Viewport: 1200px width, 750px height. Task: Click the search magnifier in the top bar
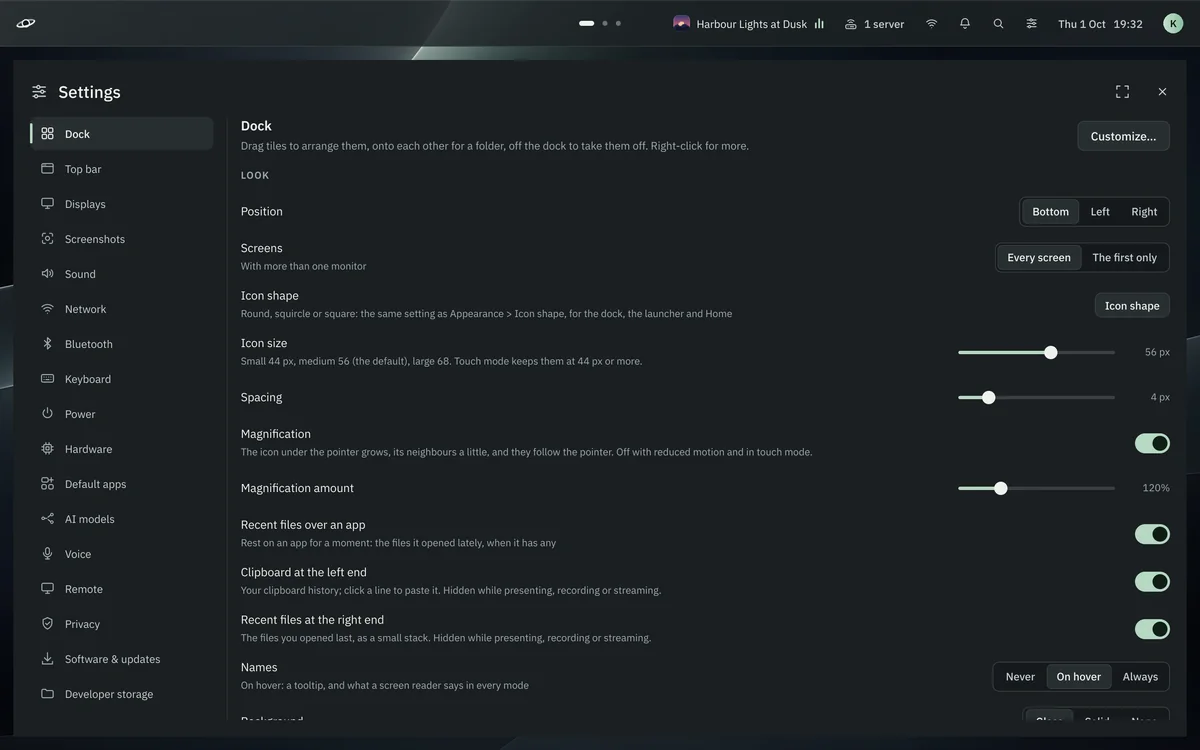click(998, 24)
